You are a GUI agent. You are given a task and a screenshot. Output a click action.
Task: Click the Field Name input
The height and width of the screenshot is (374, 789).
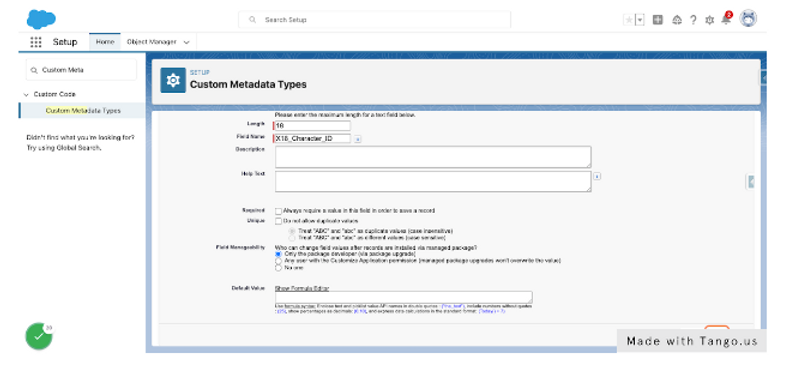(312, 138)
